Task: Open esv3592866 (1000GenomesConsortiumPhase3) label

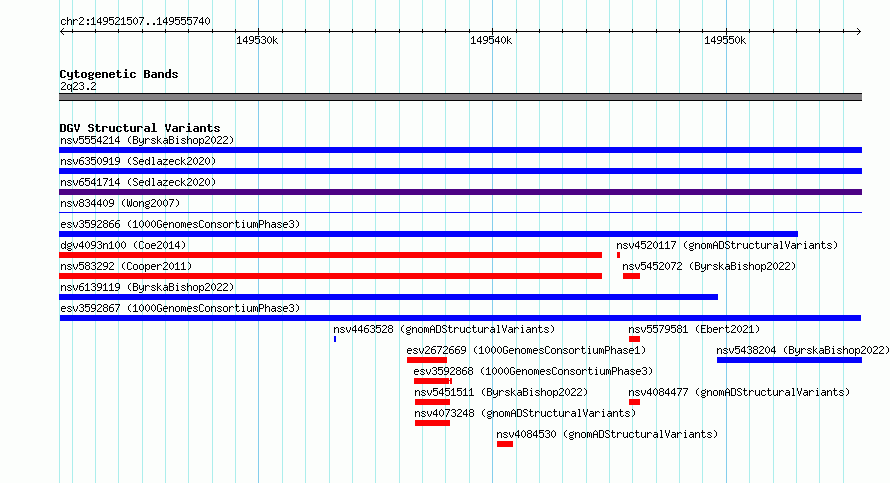Action: click(180, 224)
